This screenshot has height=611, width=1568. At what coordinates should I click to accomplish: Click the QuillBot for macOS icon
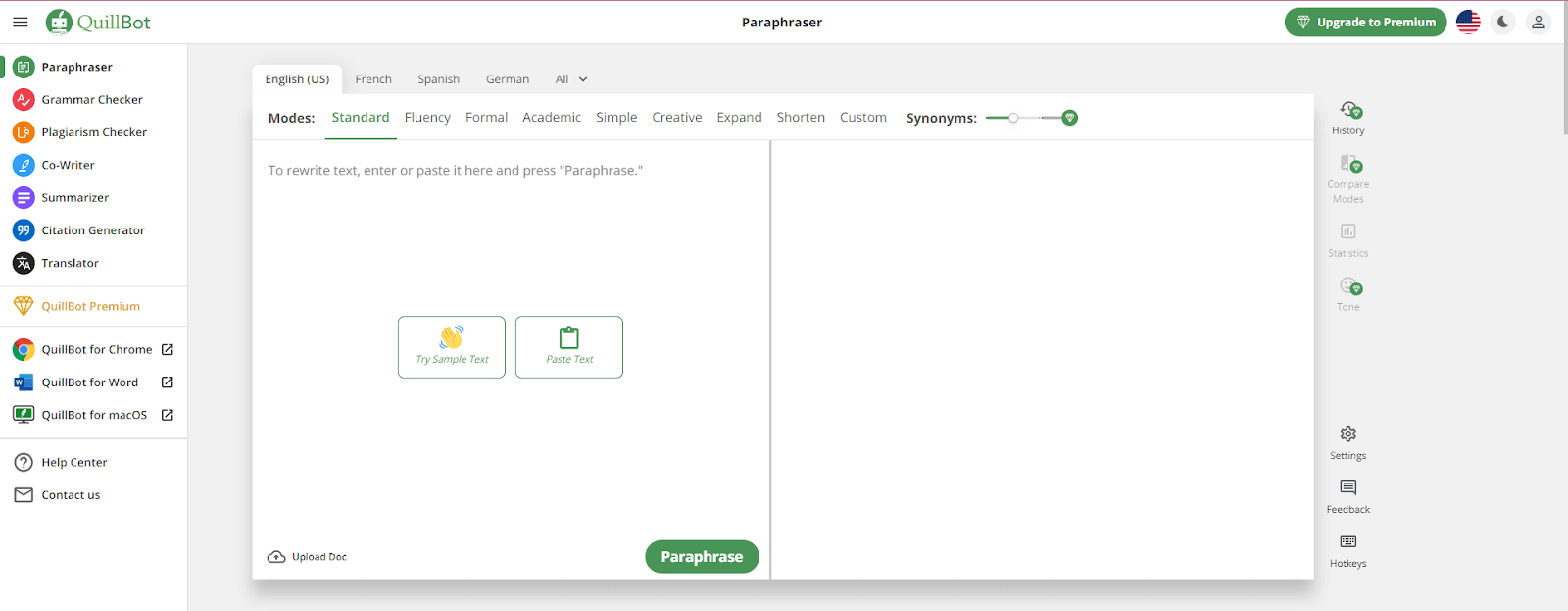coord(24,415)
